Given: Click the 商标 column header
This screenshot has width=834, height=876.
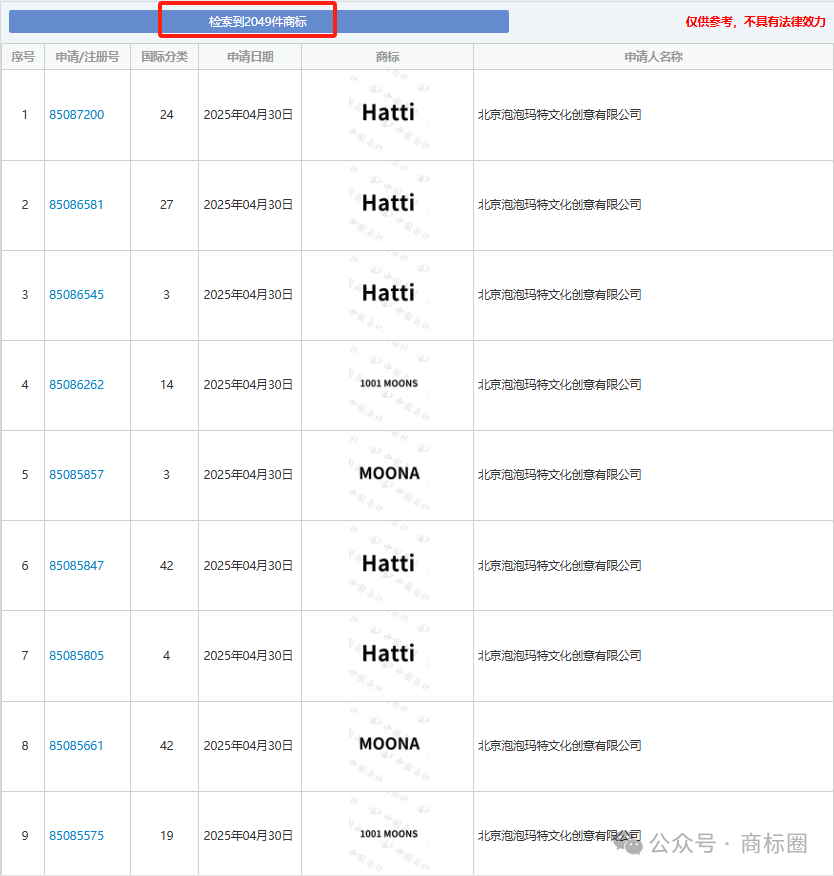Looking at the screenshot, I should (x=387, y=56).
